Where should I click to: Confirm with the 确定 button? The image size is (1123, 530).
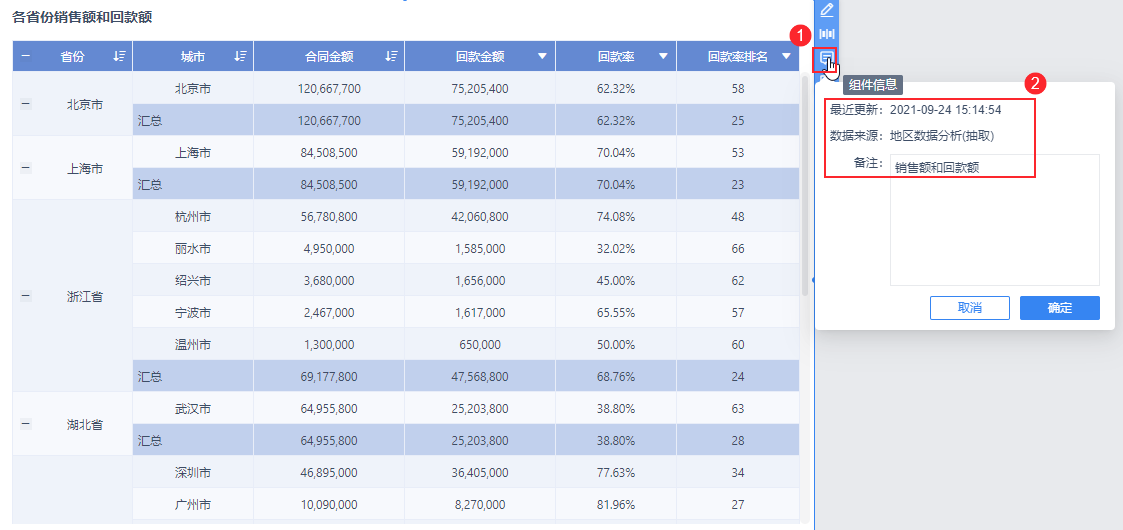(1059, 308)
